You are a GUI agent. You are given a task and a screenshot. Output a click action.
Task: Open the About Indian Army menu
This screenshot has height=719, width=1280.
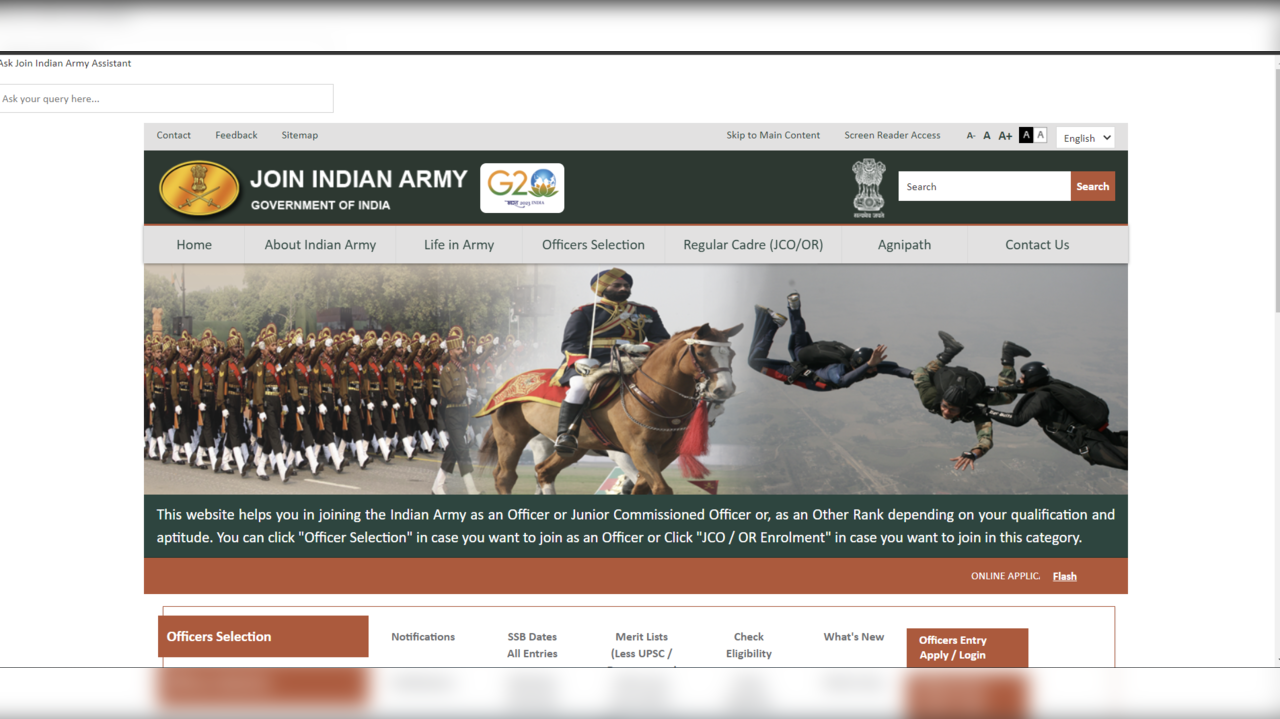(x=319, y=244)
